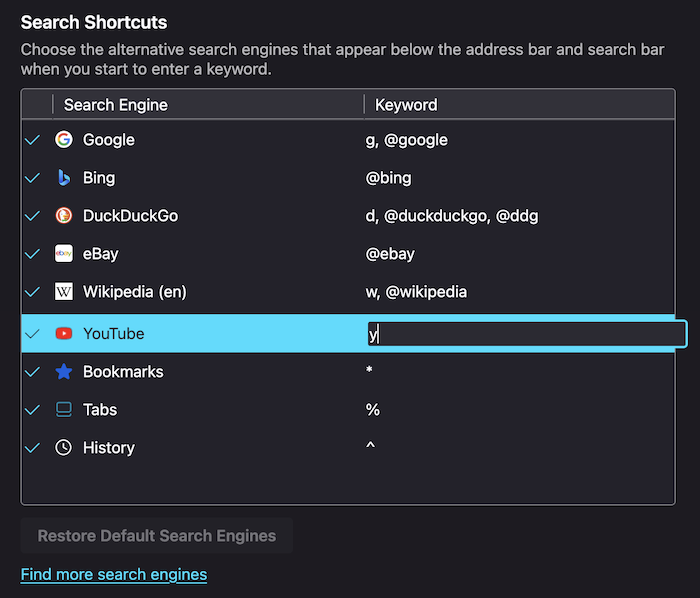This screenshot has height=598, width=700.
Task: Toggle the Wikipedia (en) checkmark
Action: click(x=33, y=292)
